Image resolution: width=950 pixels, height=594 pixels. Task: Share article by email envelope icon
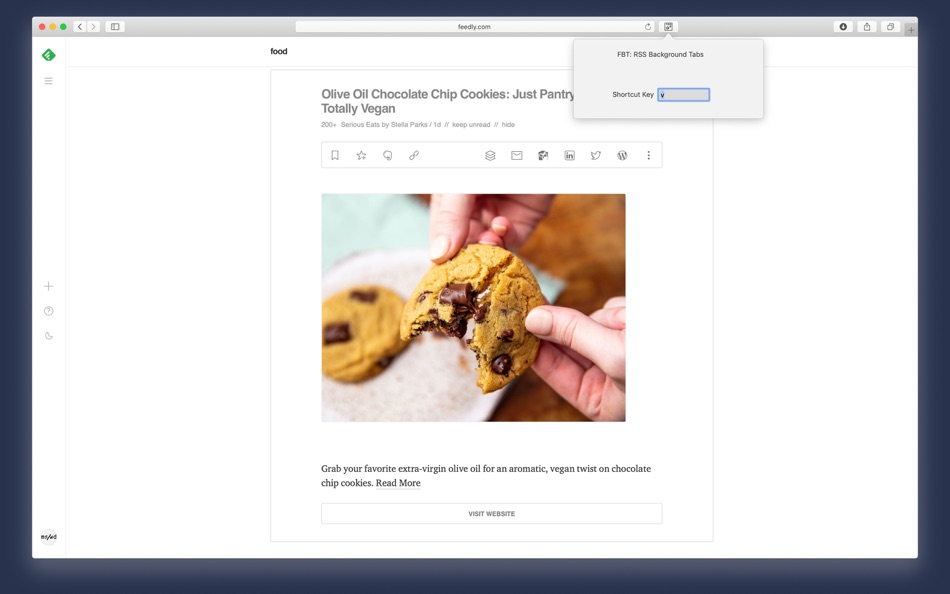click(x=517, y=155)
